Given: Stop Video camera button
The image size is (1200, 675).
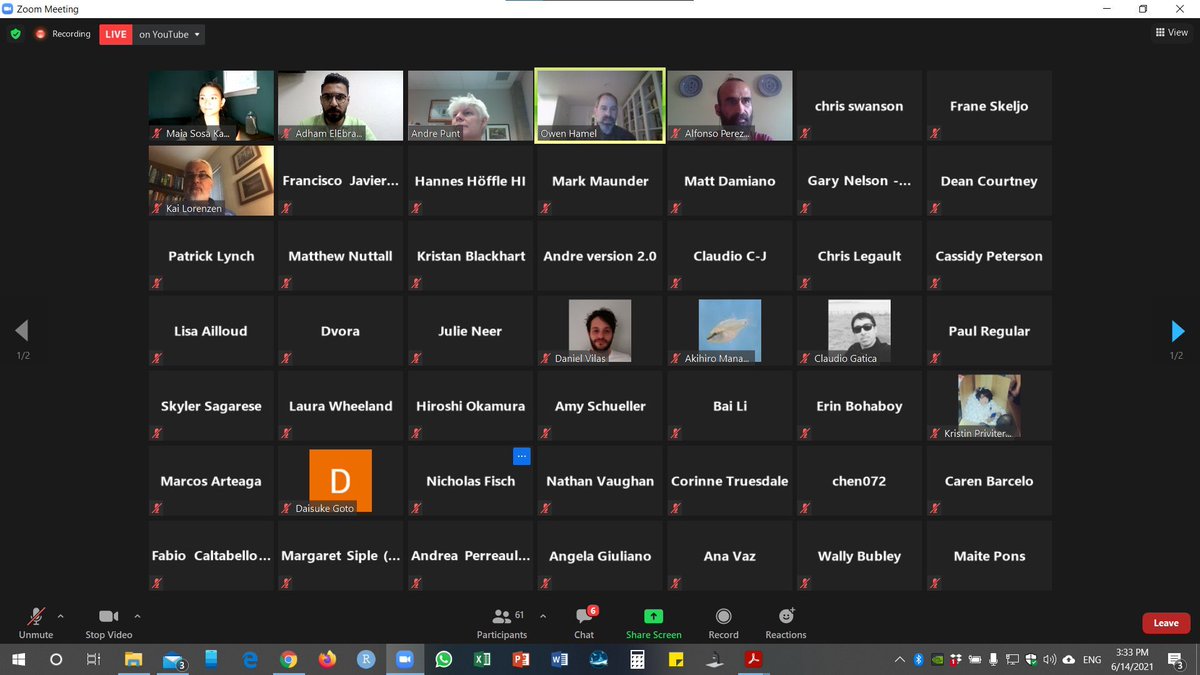Looking at the screenshot, I should [108, 622].
